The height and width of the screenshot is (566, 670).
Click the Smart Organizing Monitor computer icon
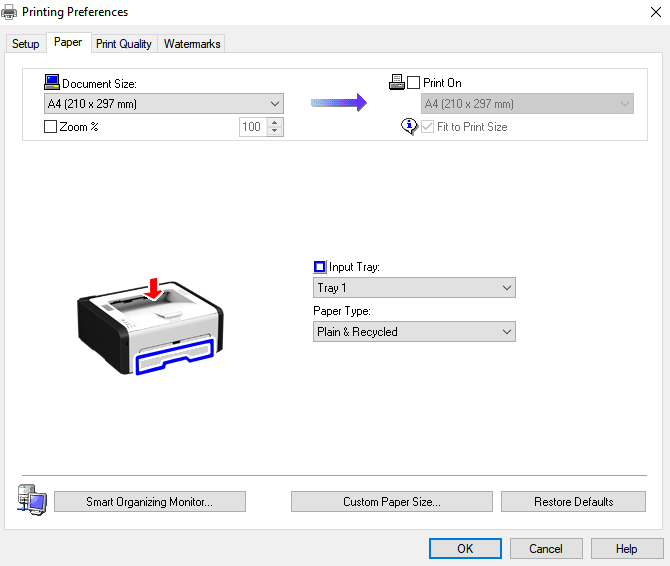point(29,499)
